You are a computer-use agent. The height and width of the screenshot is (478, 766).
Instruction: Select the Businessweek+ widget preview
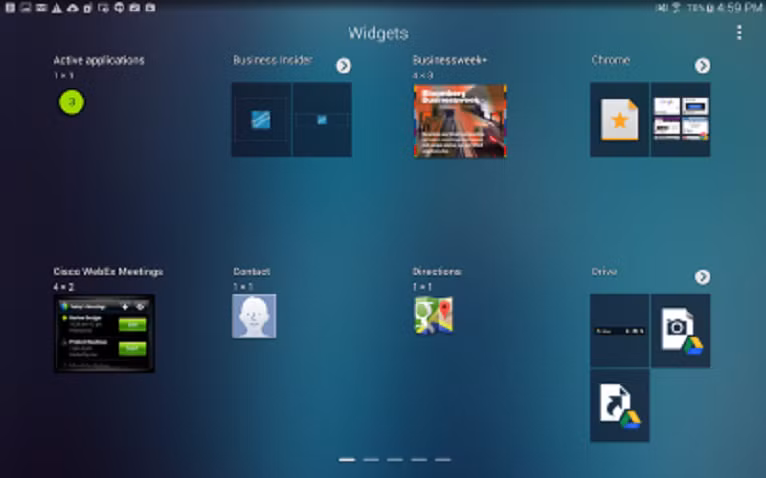click(460, 121)
